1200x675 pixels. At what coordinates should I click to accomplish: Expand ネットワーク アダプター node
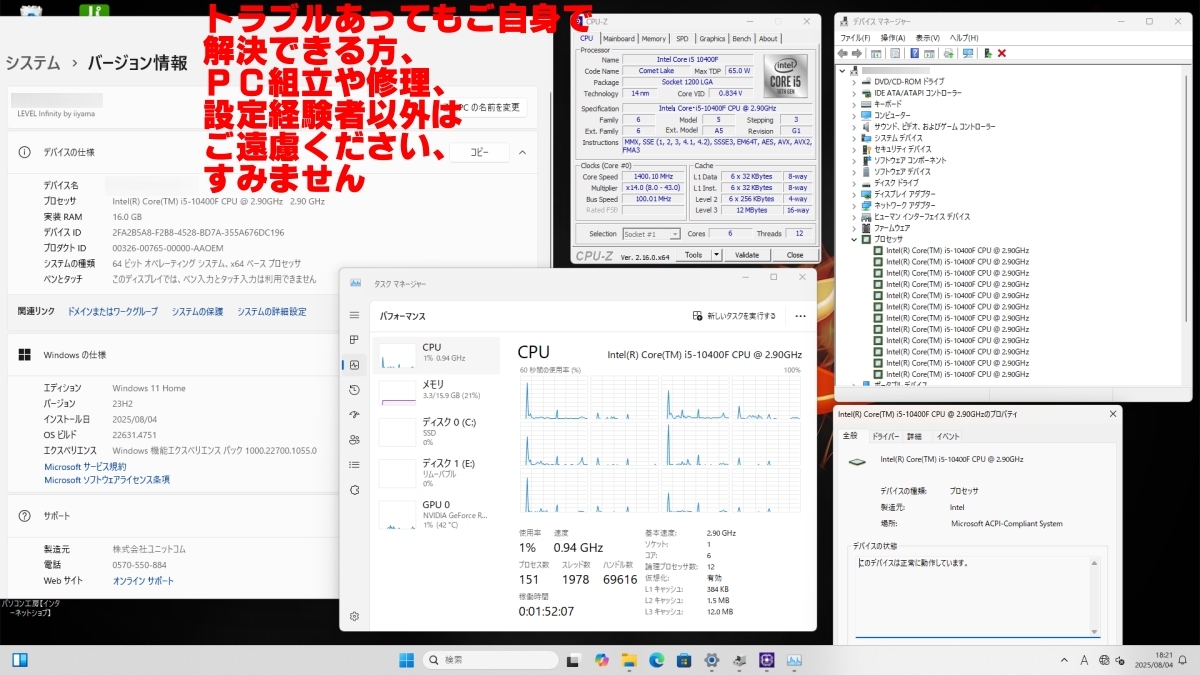point(854,205)
